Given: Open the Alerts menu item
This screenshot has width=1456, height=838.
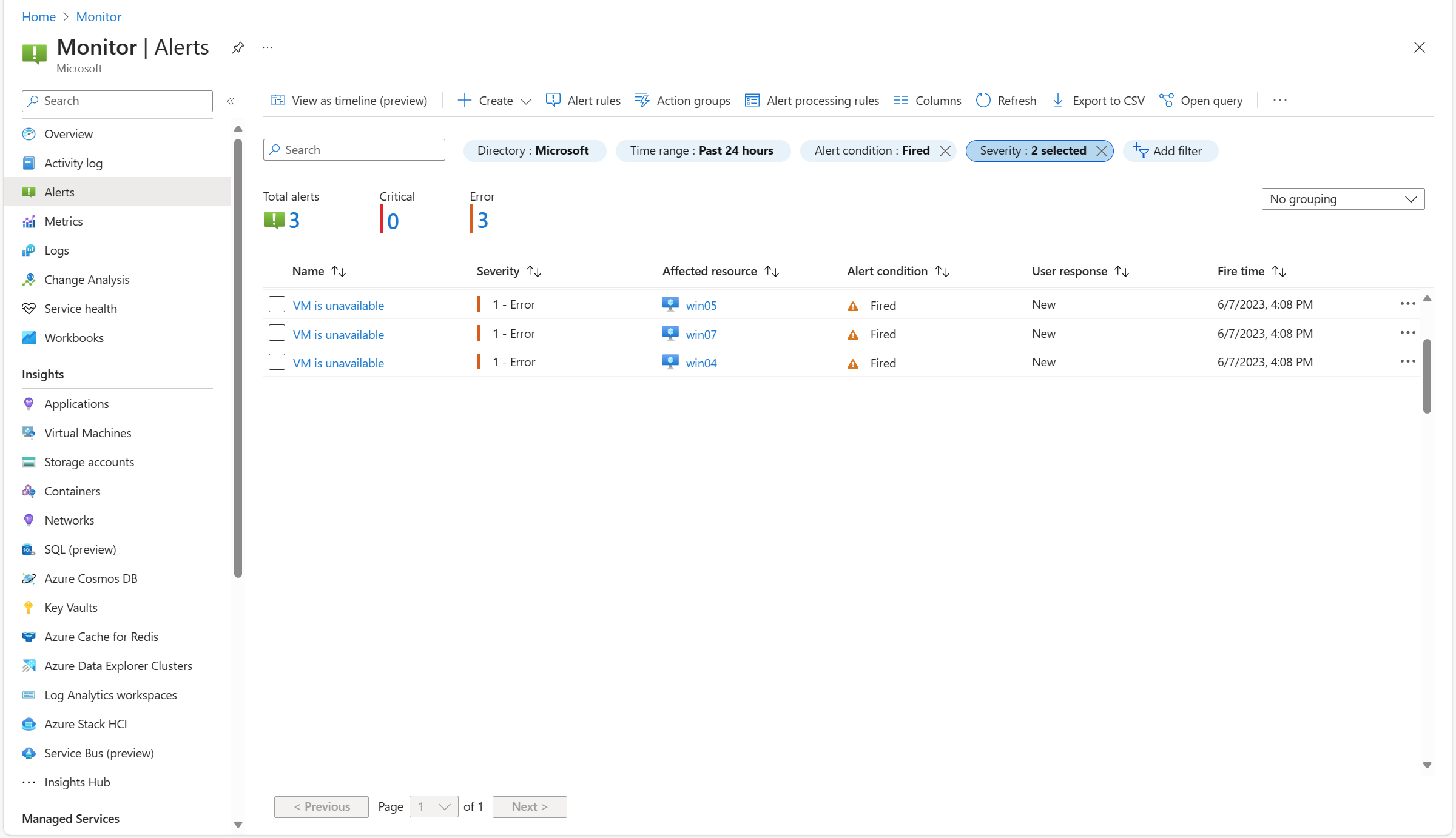Looking at the screenshot, I should [59, 191].
